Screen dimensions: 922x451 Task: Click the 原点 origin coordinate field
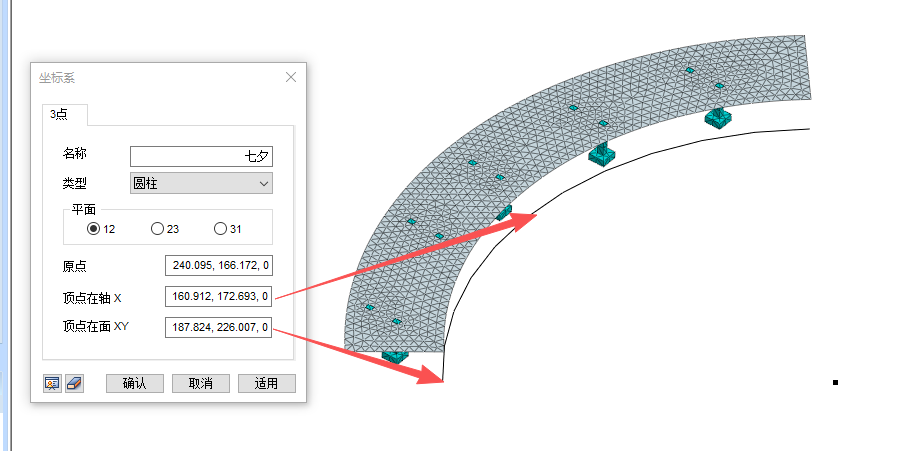click(x=219, y=265)
